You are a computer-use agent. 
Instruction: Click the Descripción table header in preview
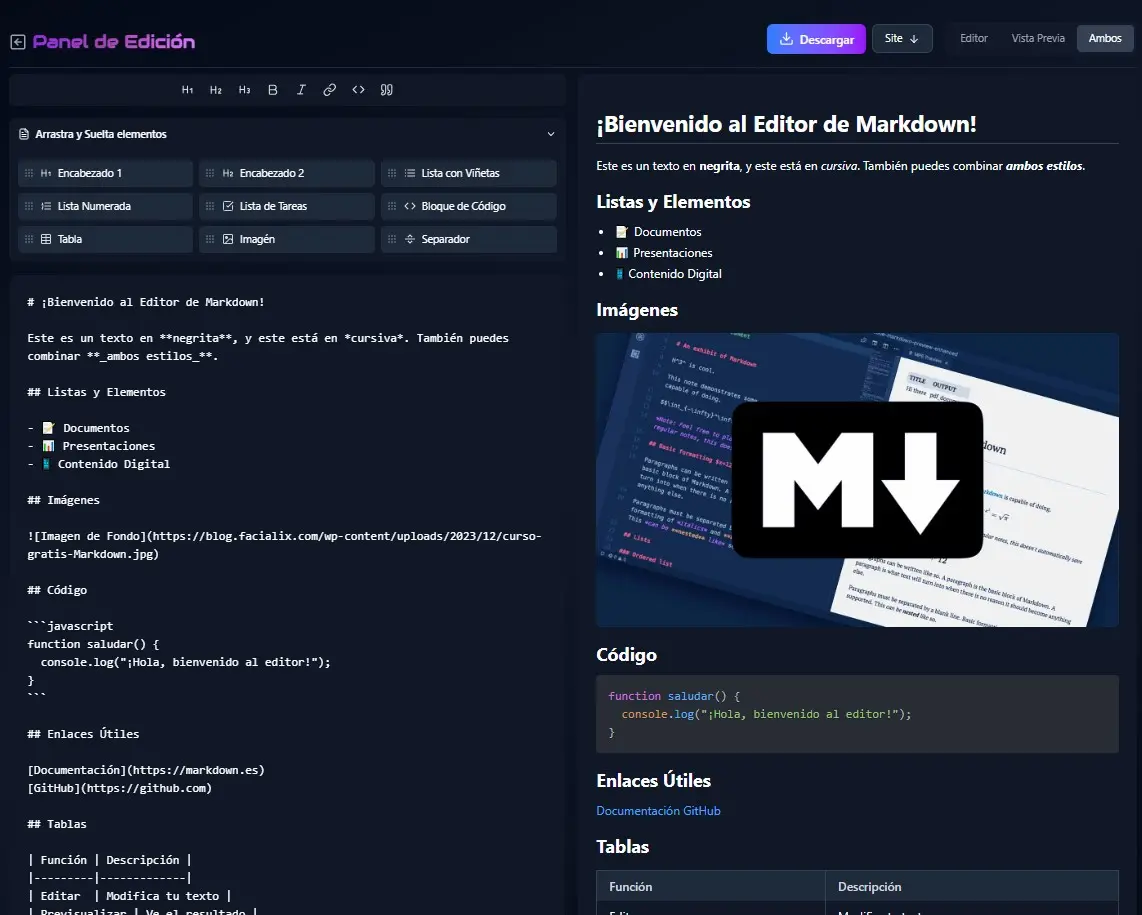coord(972,887)
